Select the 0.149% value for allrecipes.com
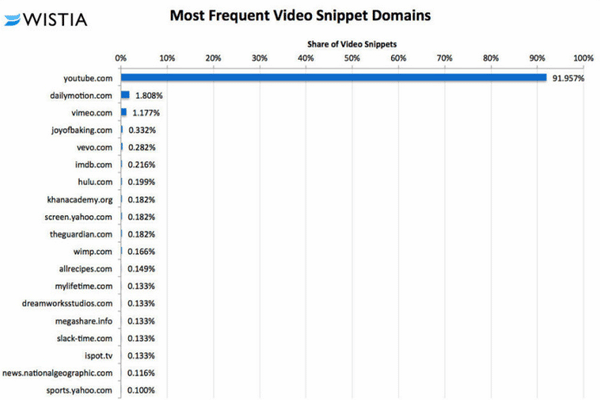The image size is (600, 400). pos(141,269)
